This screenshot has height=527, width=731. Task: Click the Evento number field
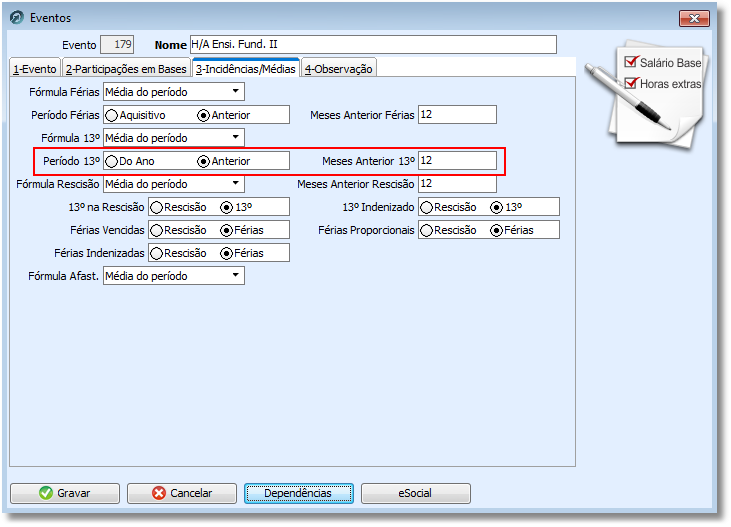(117, 45)
